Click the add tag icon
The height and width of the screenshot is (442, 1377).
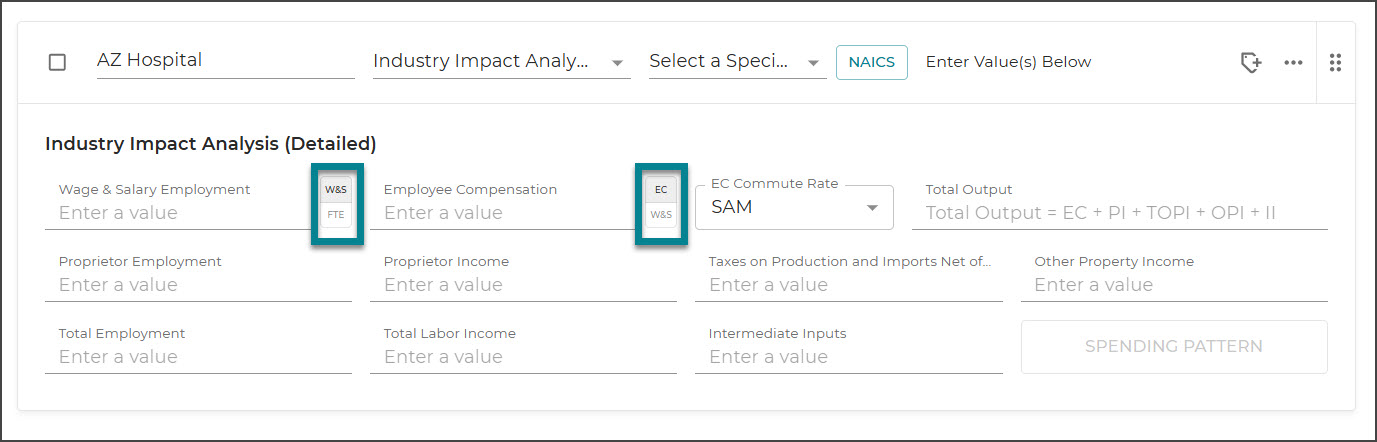(1251, 62)
